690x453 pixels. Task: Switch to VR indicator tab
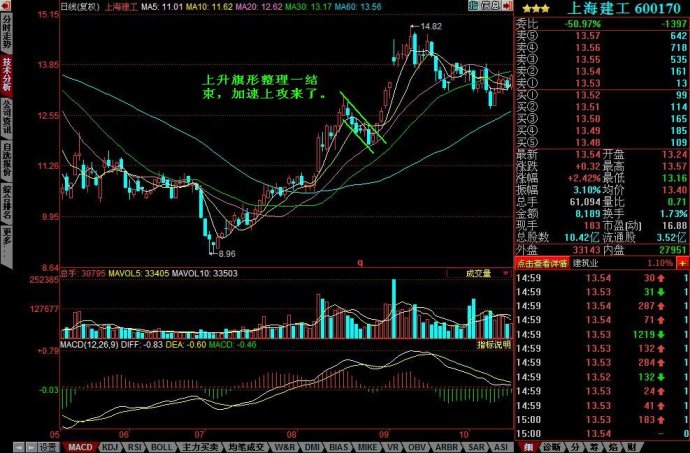[x=392, y=448]
